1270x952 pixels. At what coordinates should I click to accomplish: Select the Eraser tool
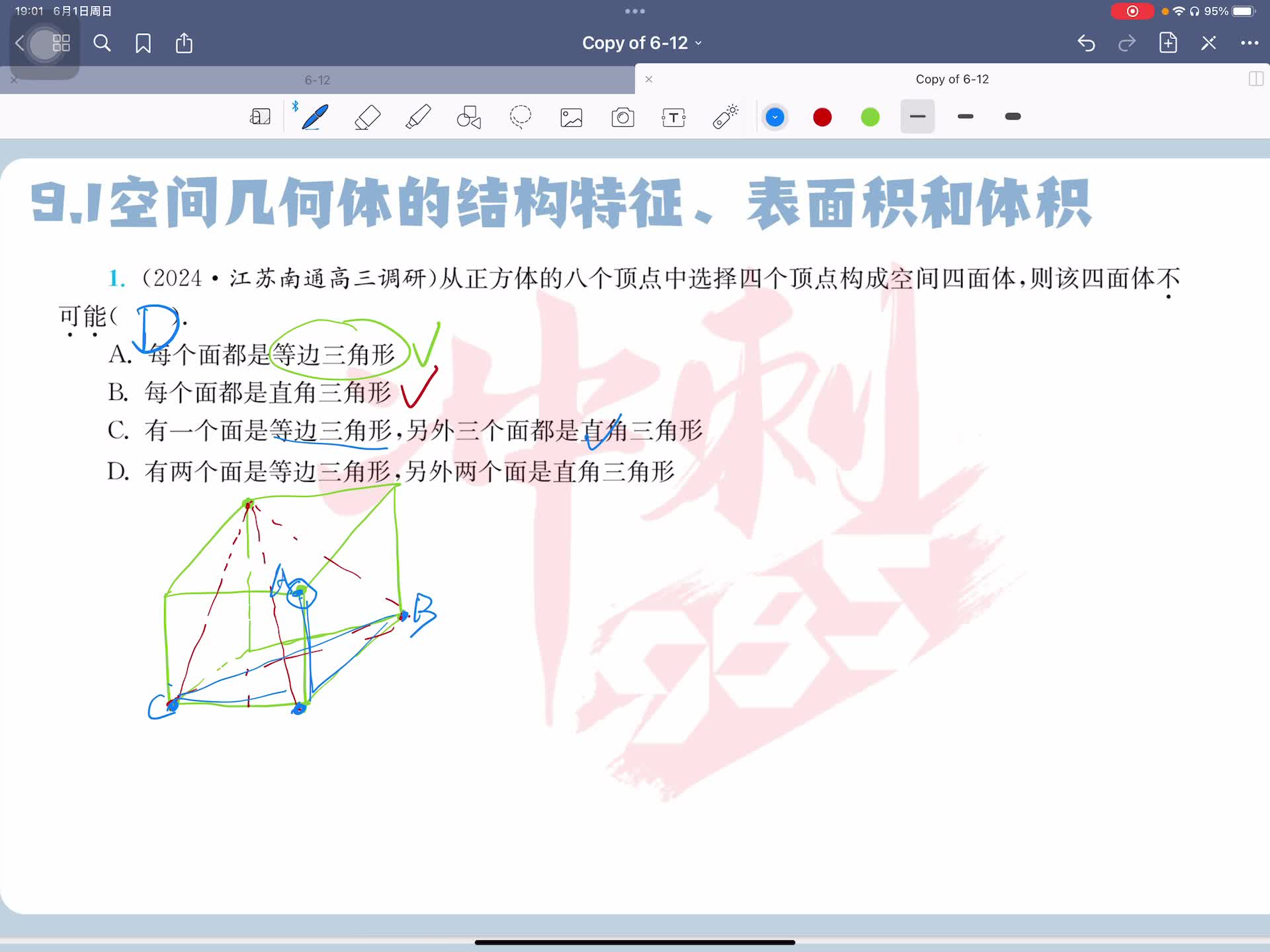tap(367, 117)
